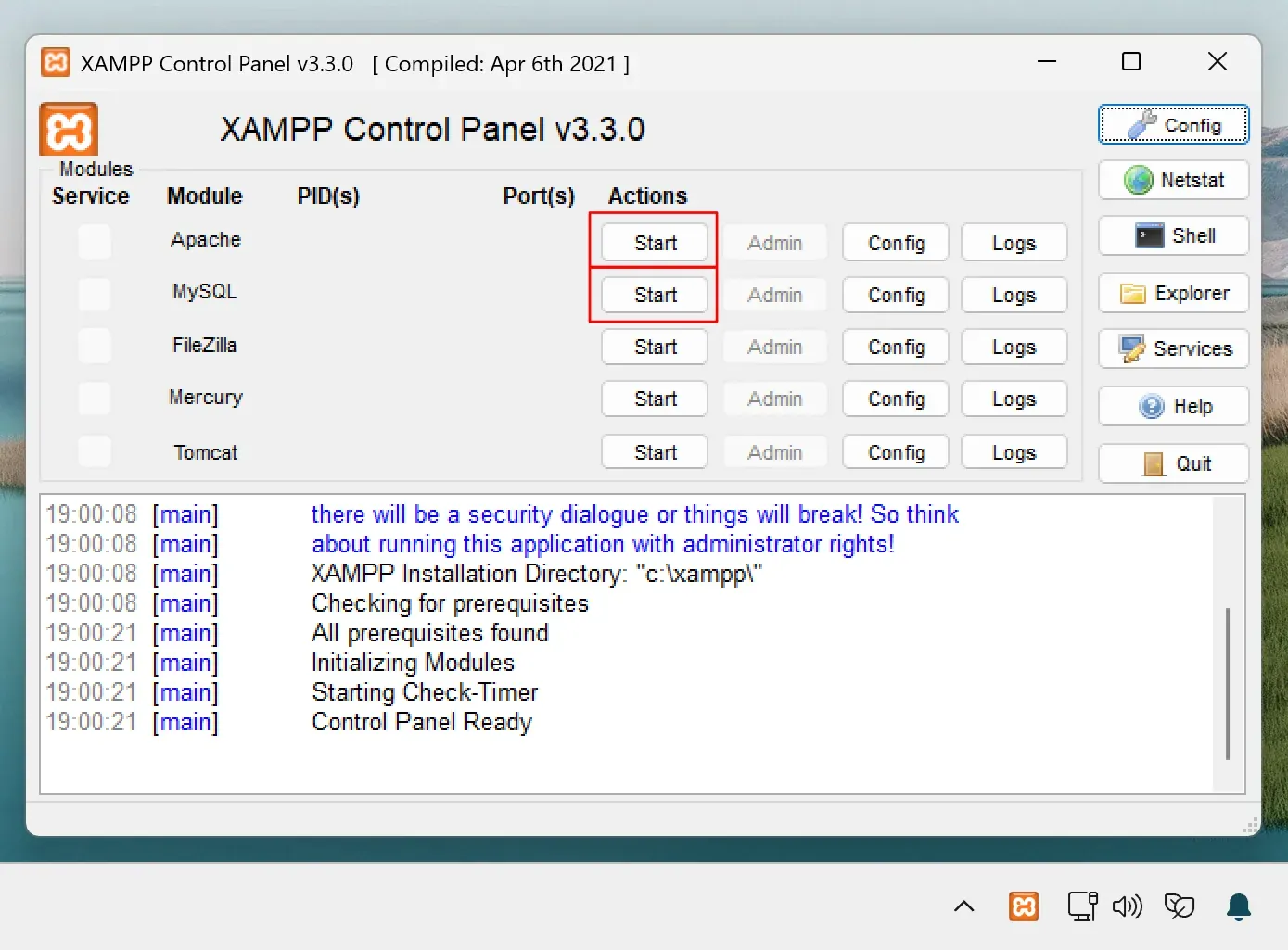
Task: Open the Apache Config options menu
Action: pyautogui.click(x=896, y=243)
